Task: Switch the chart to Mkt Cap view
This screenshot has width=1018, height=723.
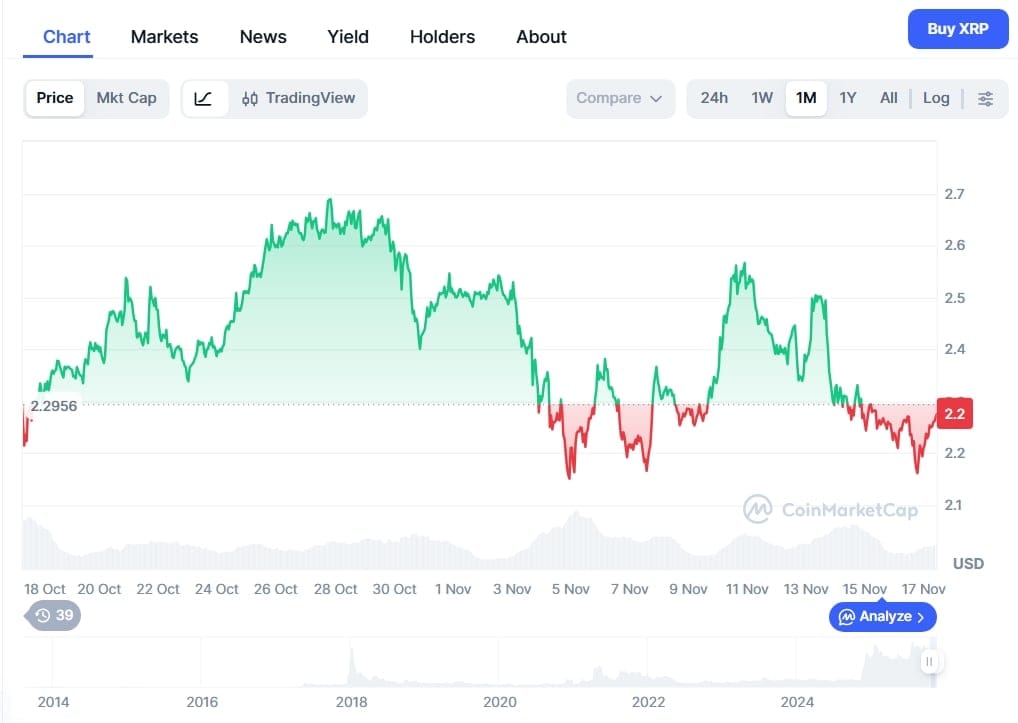Action: tap(126, 98)
